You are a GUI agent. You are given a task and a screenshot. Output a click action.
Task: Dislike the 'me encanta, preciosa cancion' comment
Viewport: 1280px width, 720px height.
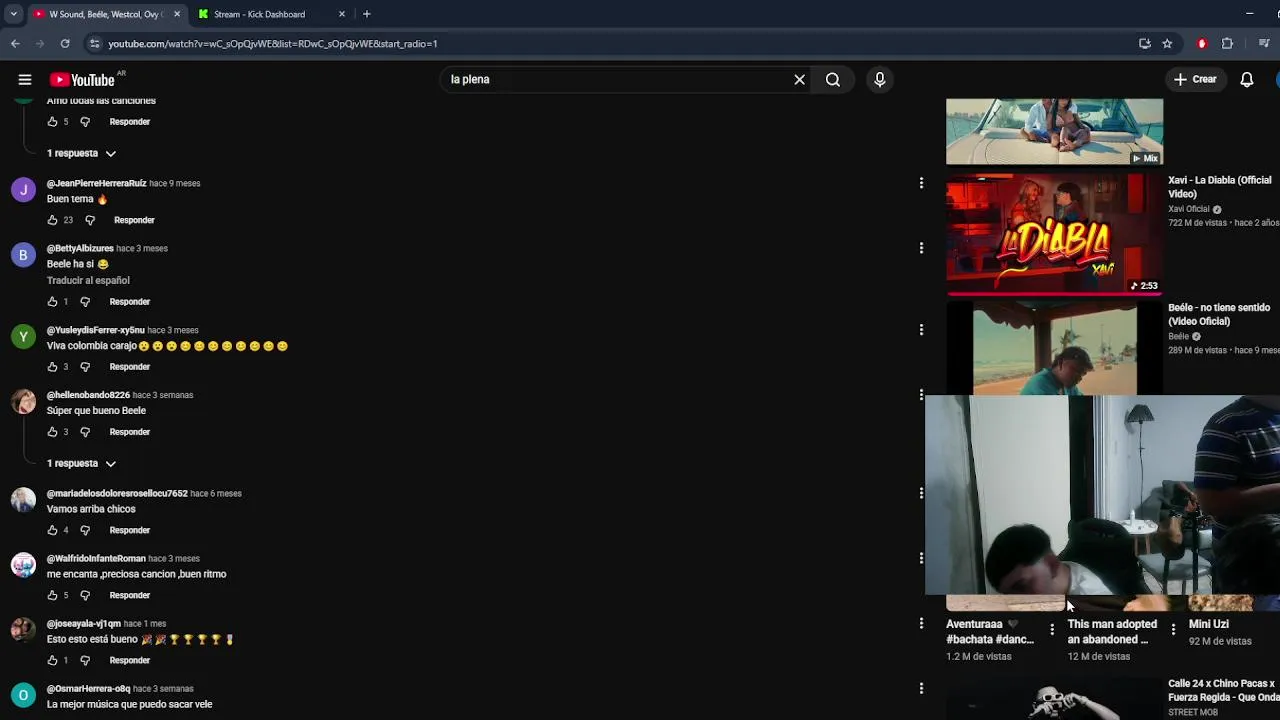[85, 595]
